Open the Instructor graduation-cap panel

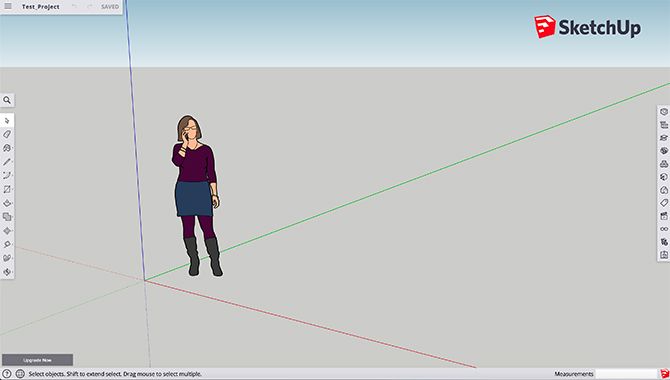664,138
